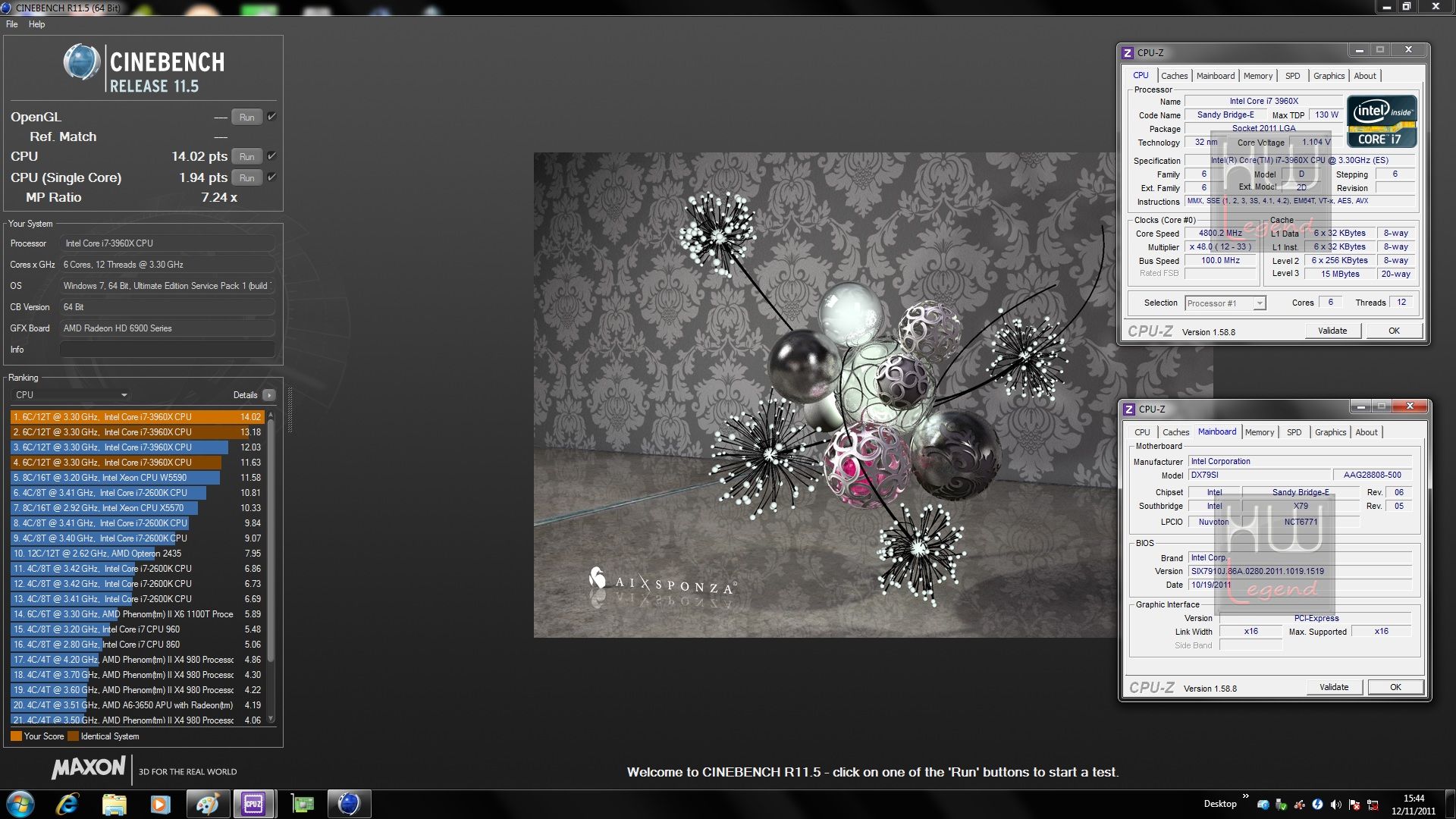This screenshot has height=819, width=1456.
Task: Open the Help menu
Action: click(x=37, y=24)
